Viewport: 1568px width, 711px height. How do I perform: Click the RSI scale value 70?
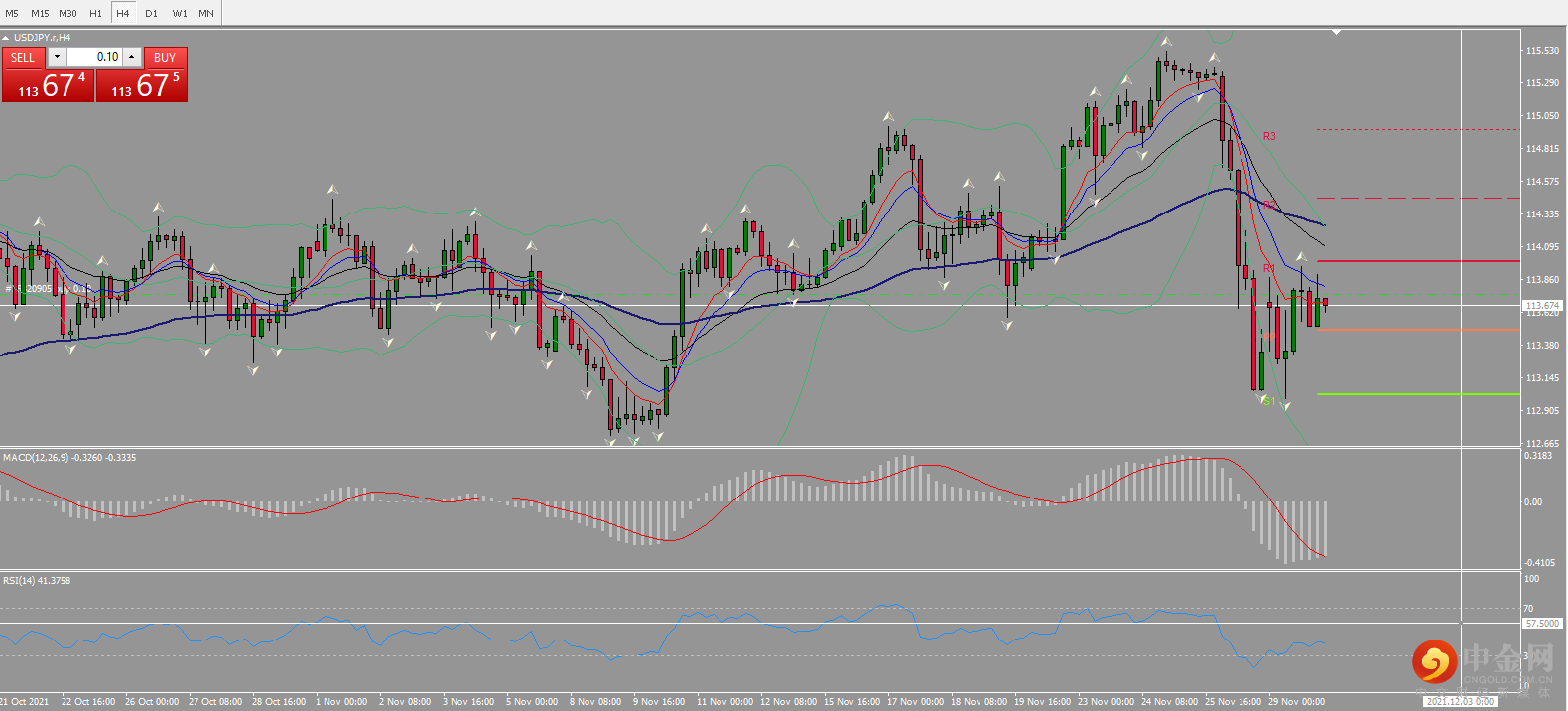[x=1528, y=609]
